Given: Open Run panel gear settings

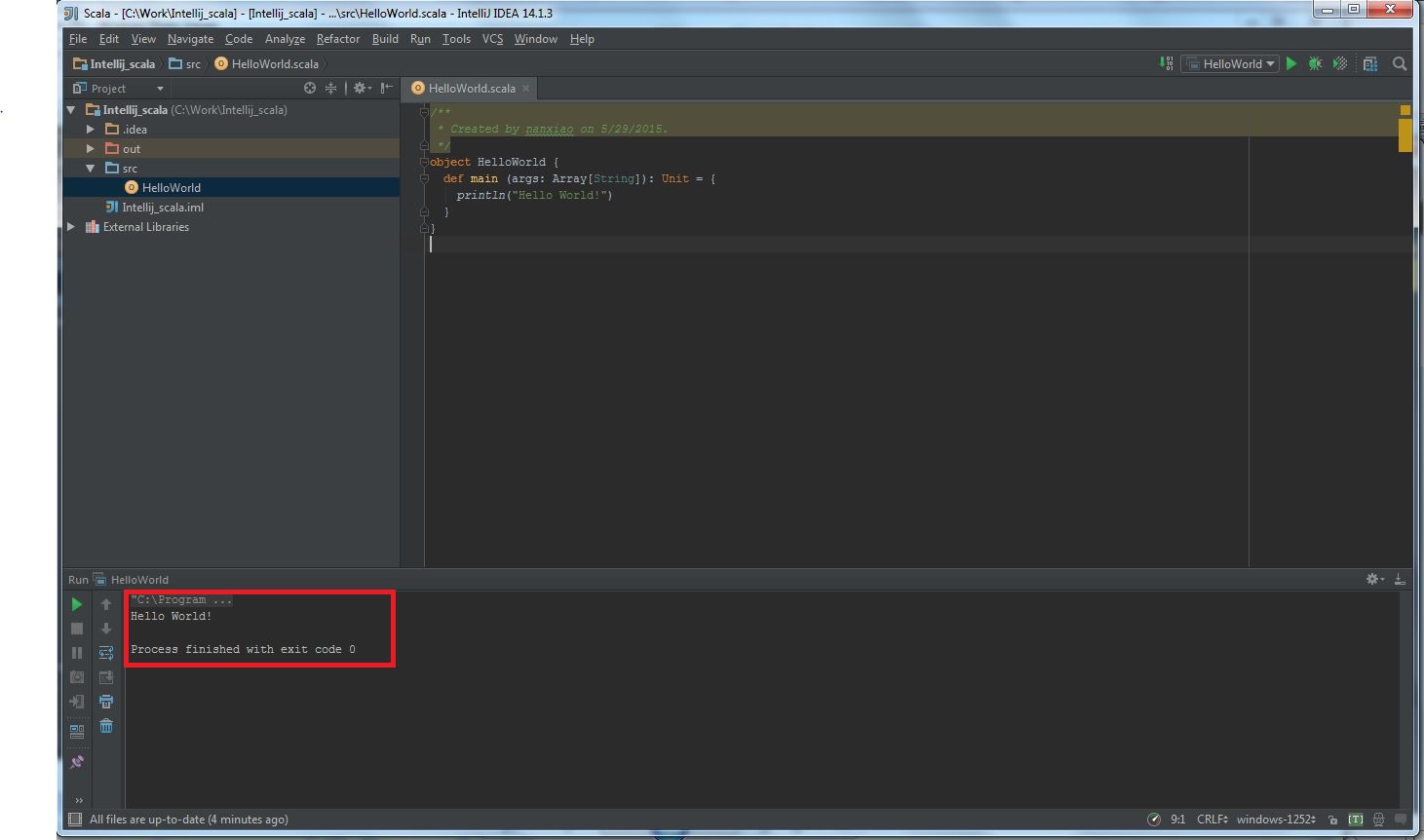Looking at the screenshot, I should click(x=1374, y=579).
